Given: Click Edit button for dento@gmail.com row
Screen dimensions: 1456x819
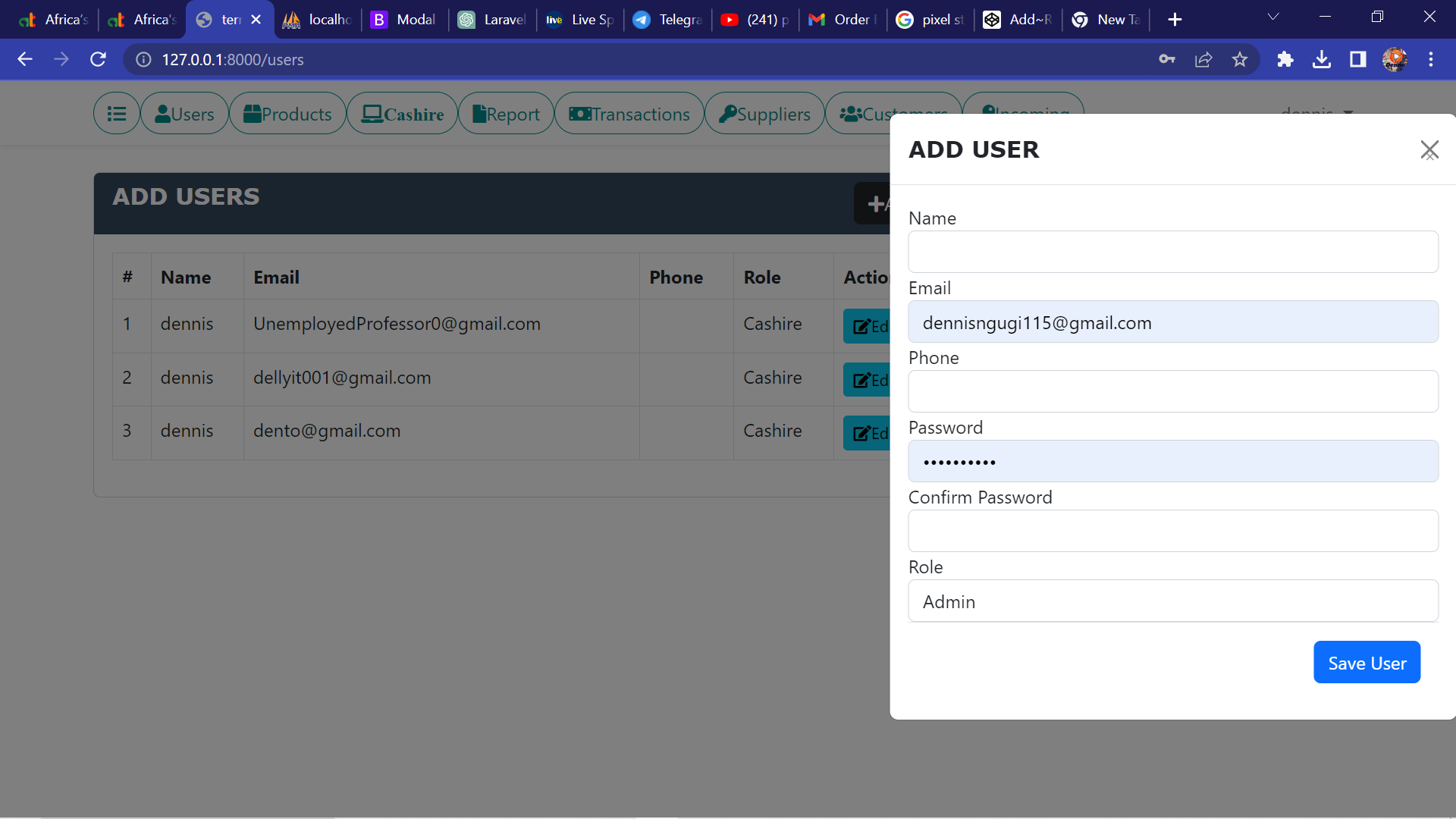Looking at the screenshot, I should (868, 433).
